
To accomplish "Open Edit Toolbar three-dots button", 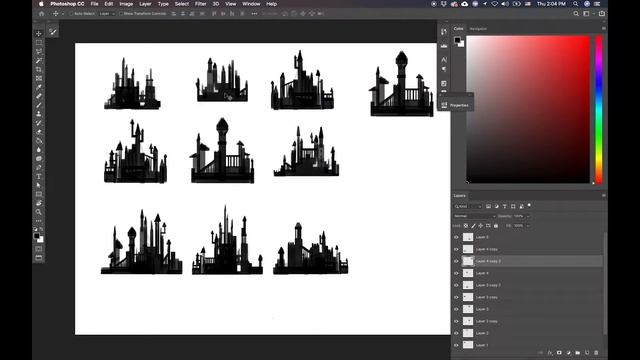I will point(39,221).
